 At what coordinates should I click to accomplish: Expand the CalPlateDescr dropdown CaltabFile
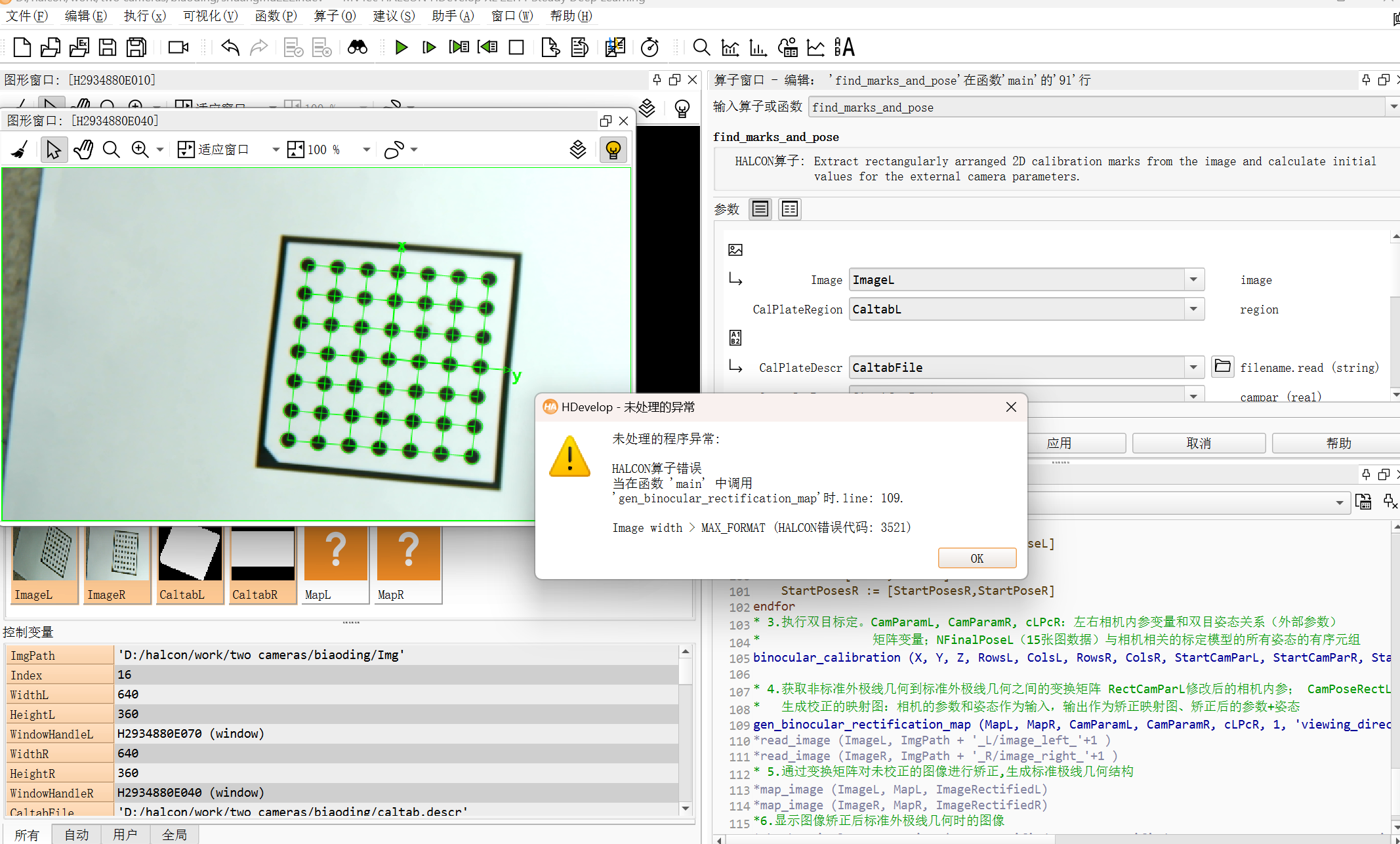pos(1193,367)
